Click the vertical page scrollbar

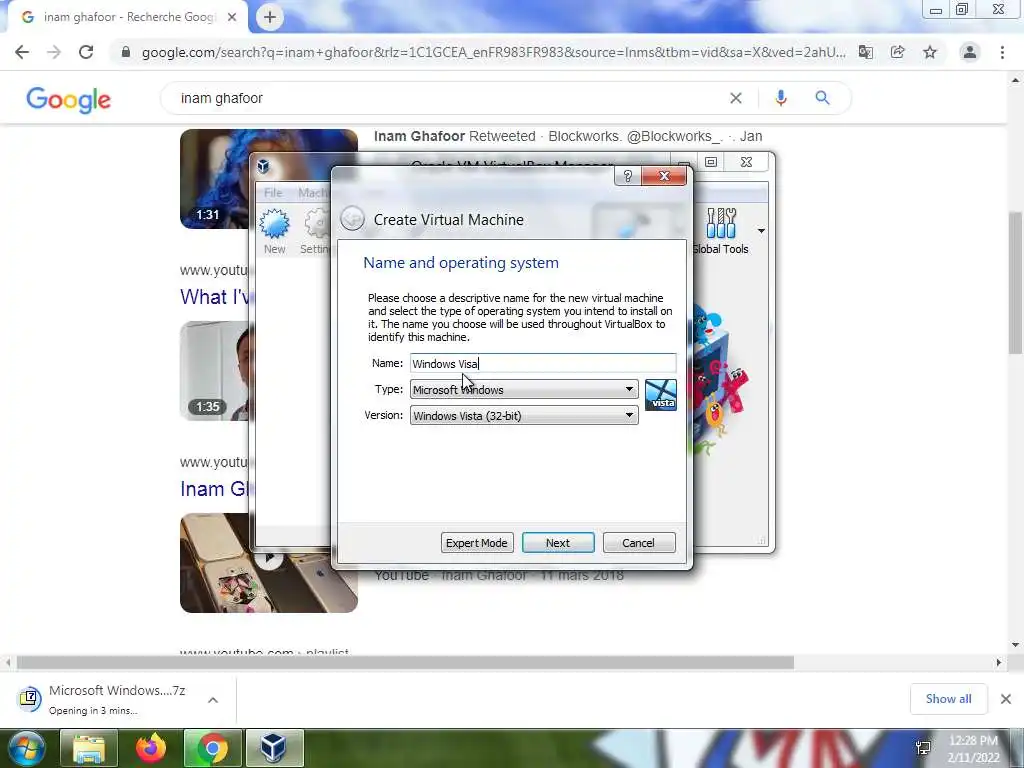click(1016, 282)
